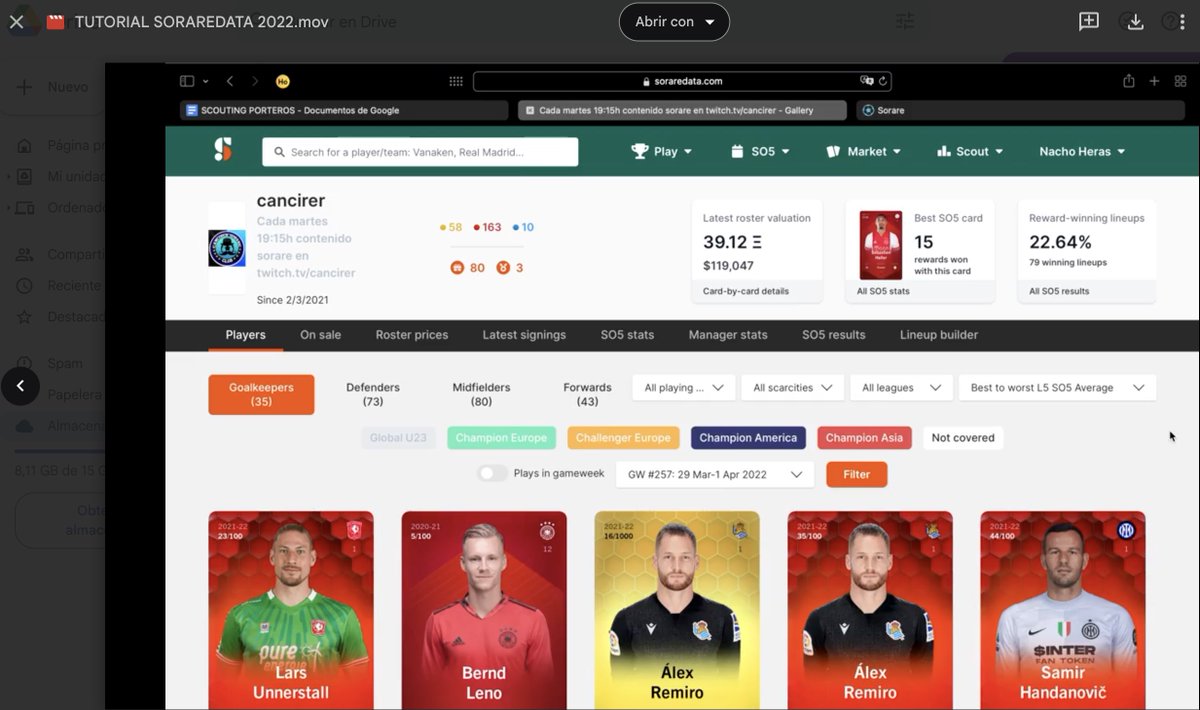Click the soraredata.com address bar

click(682, 81)
